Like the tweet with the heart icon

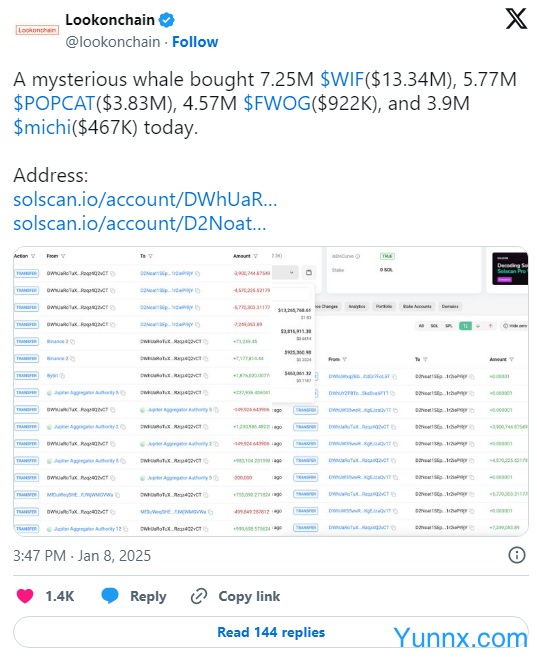point(25,596)
